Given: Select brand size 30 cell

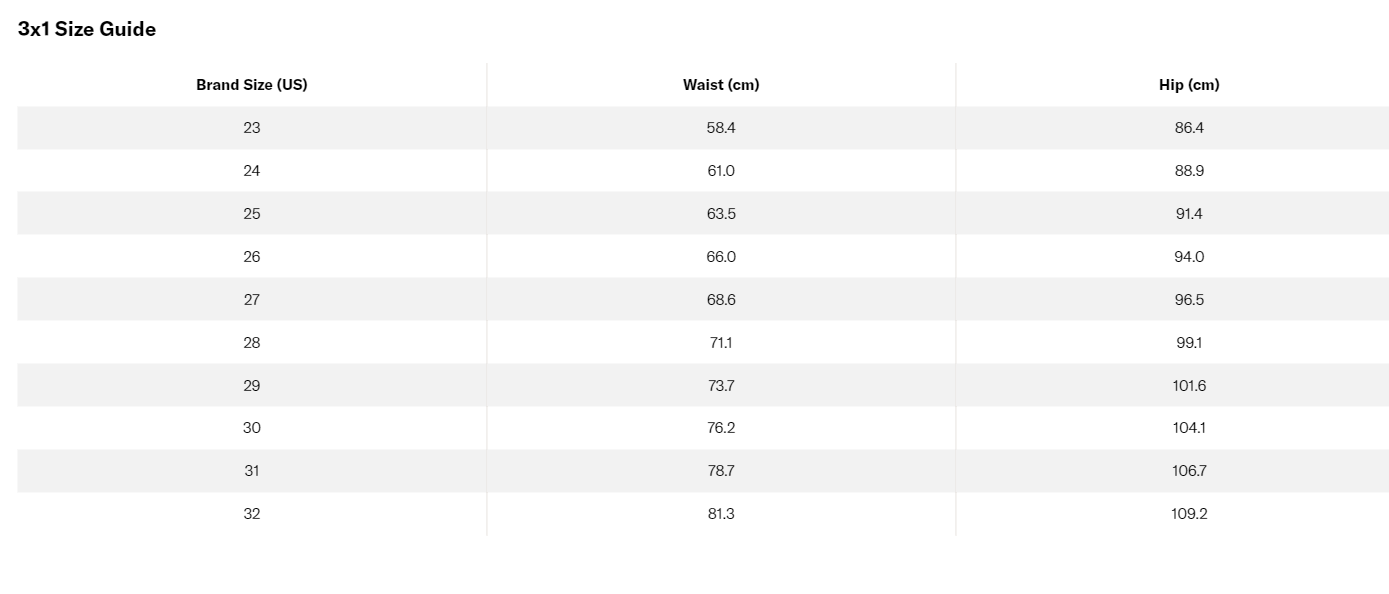Looking at the screenshot, I should click(251, 428).
